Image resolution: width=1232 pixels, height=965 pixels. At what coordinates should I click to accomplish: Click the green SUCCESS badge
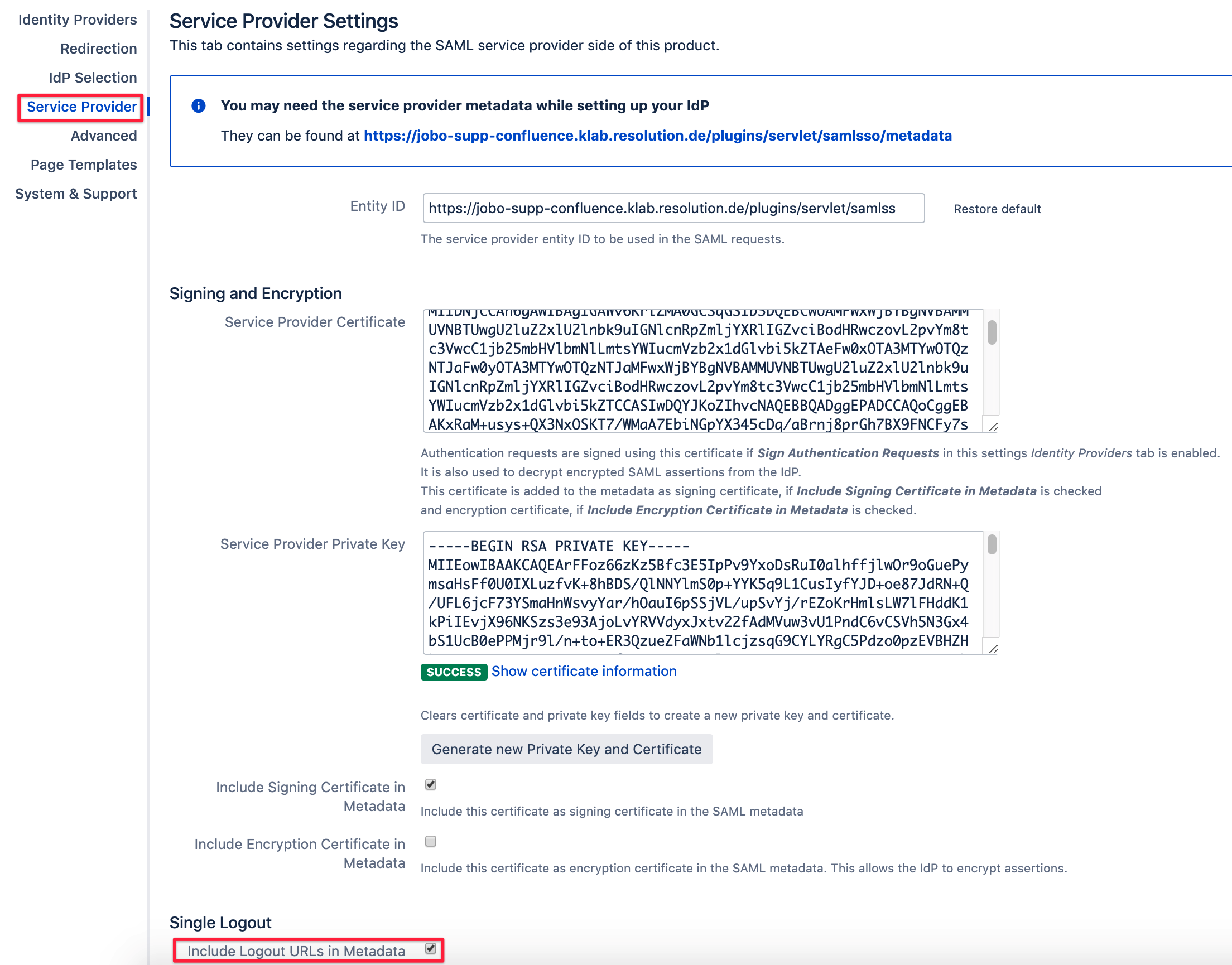pyautogui.click(x=454, y=672)
